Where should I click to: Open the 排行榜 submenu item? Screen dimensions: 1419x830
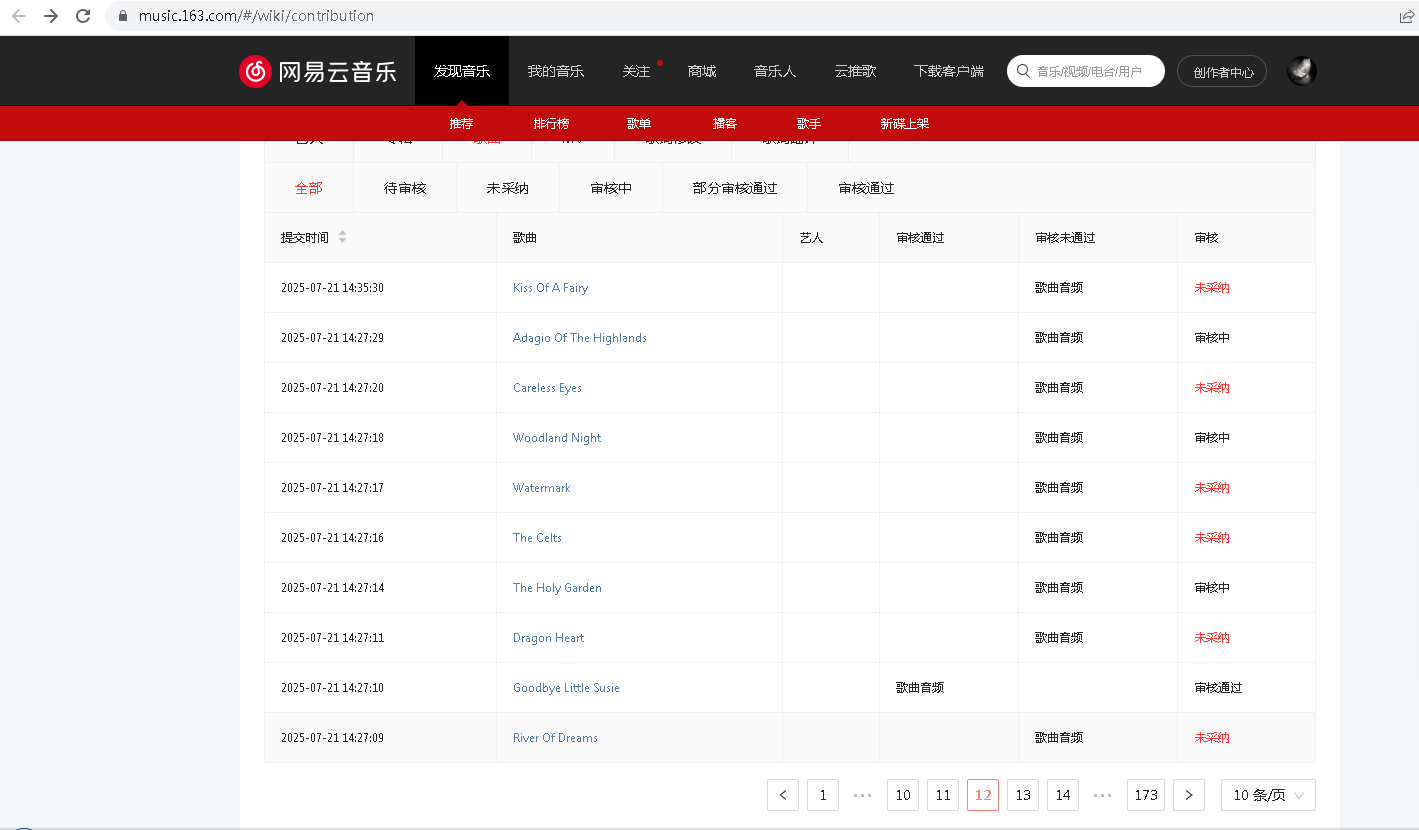coord(551,123)
